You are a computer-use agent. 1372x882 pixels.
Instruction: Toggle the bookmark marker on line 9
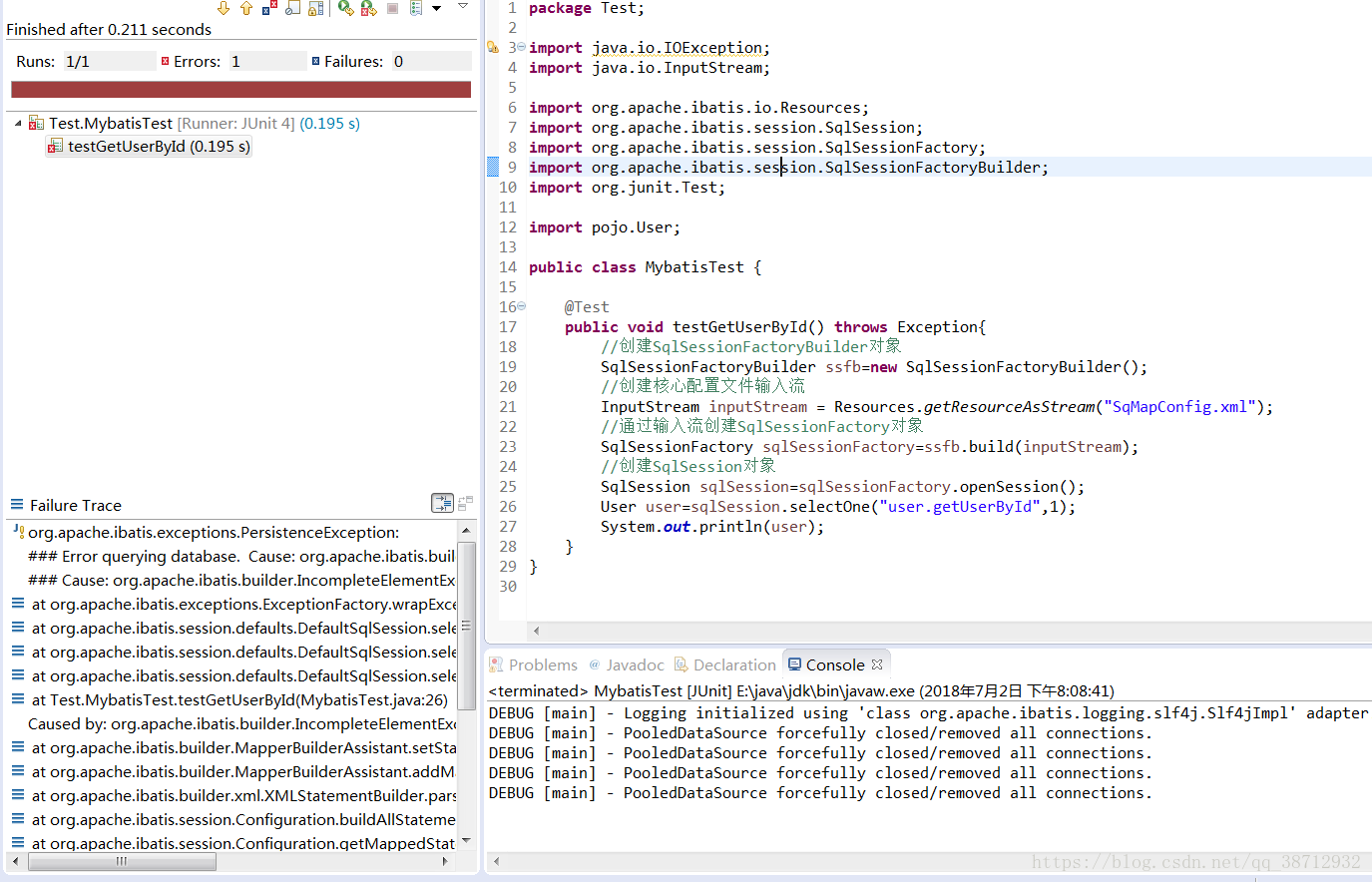[x=493, y=167]
